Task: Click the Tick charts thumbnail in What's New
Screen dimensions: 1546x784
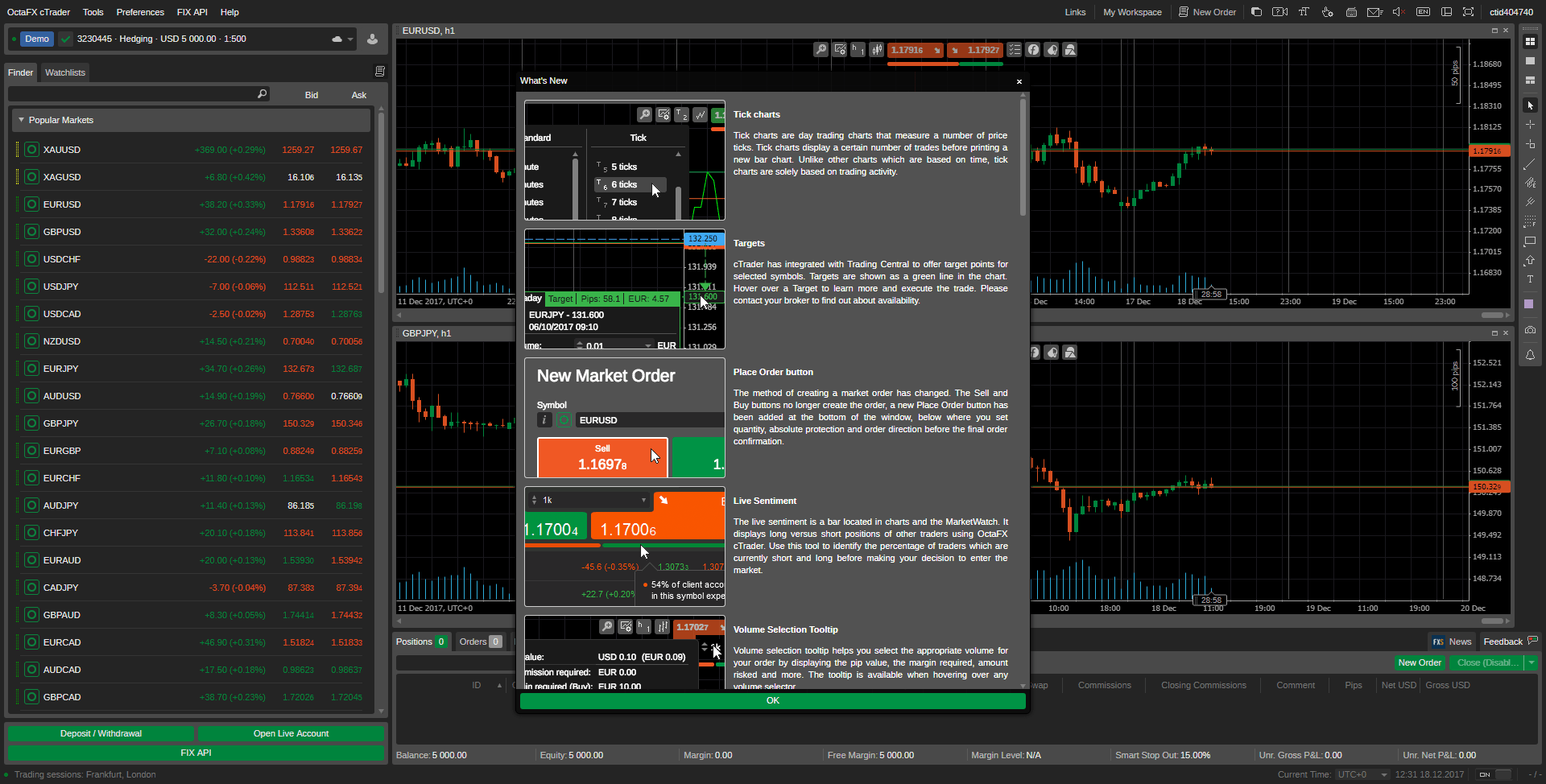Action: tap(625, 160)
